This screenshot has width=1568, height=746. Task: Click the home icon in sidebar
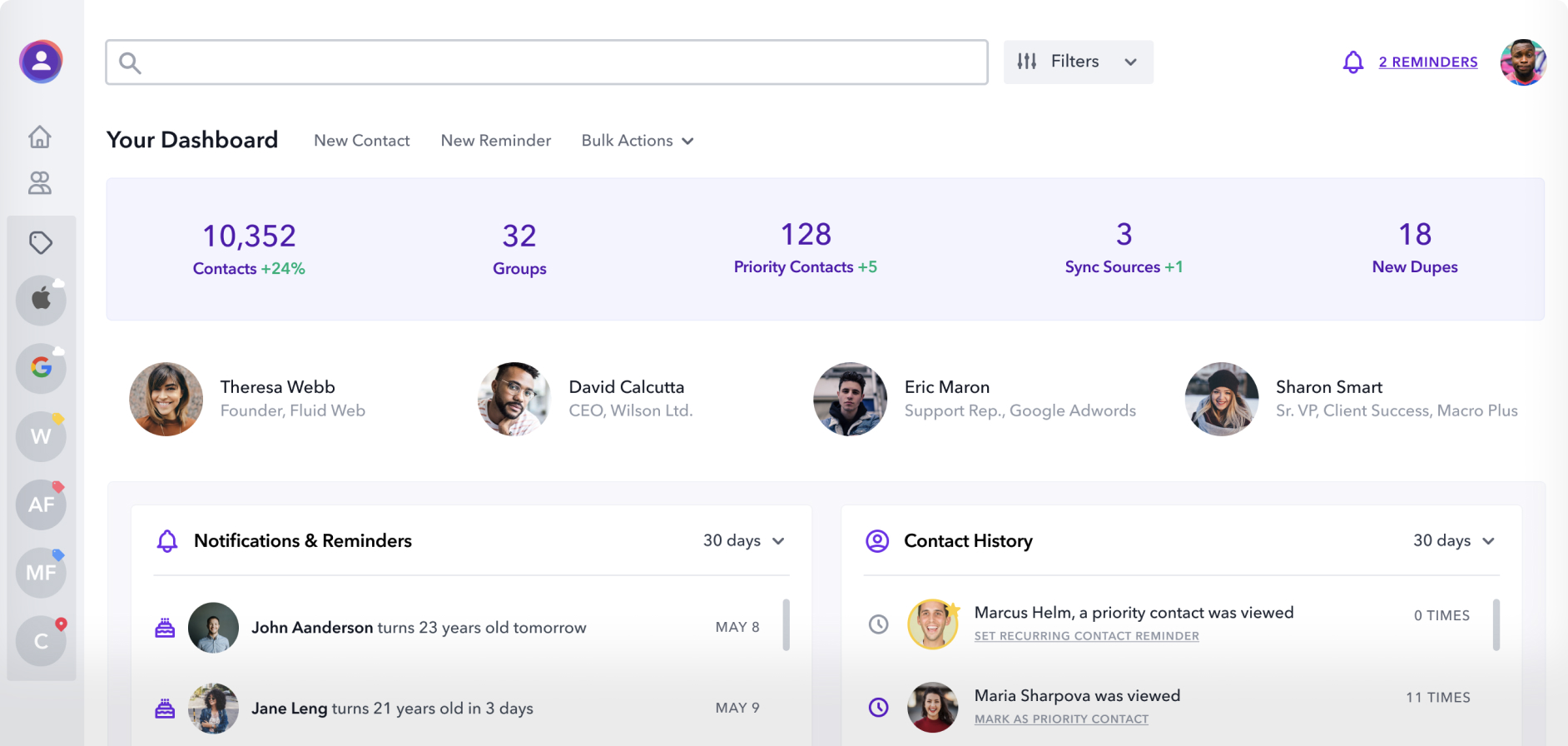[x=40, y=137]
